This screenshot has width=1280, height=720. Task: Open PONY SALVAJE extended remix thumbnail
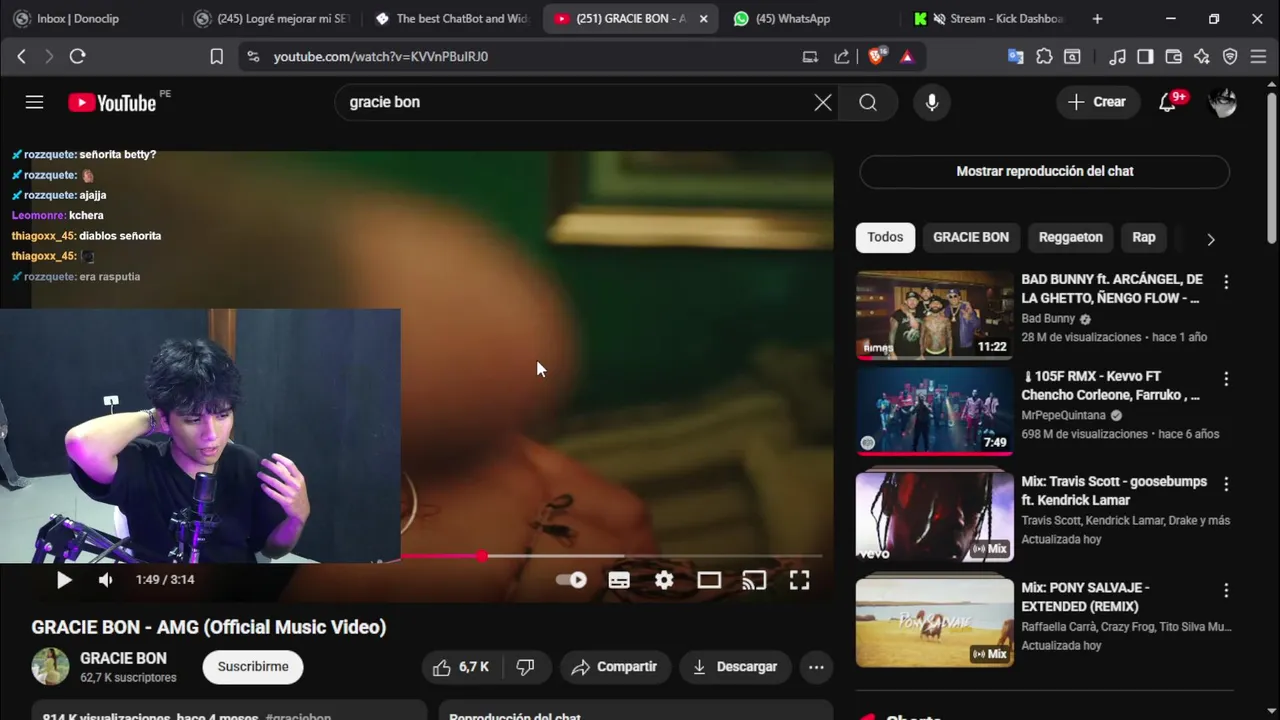point(934,622)
